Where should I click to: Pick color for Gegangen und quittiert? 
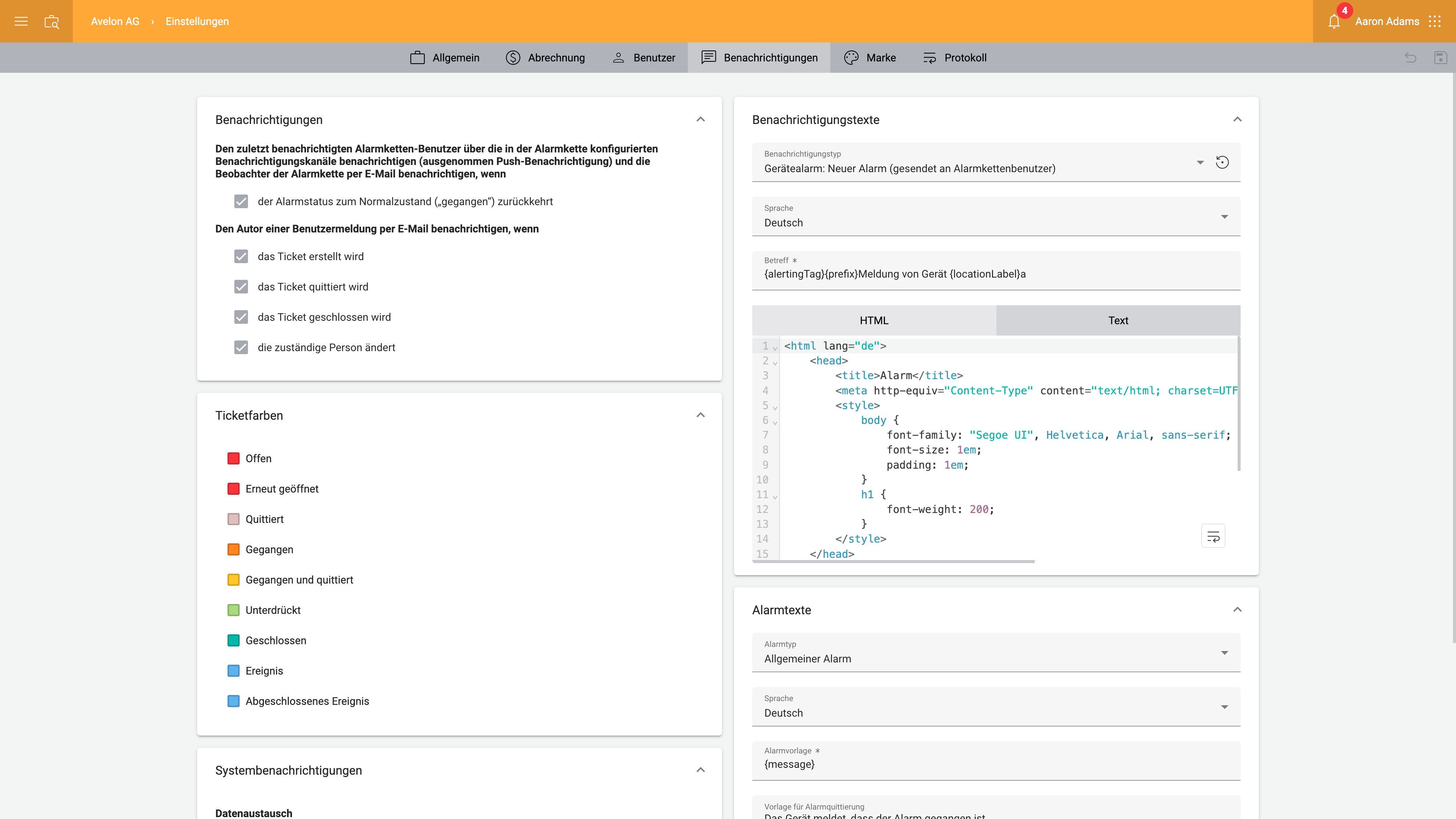(233, 580)
